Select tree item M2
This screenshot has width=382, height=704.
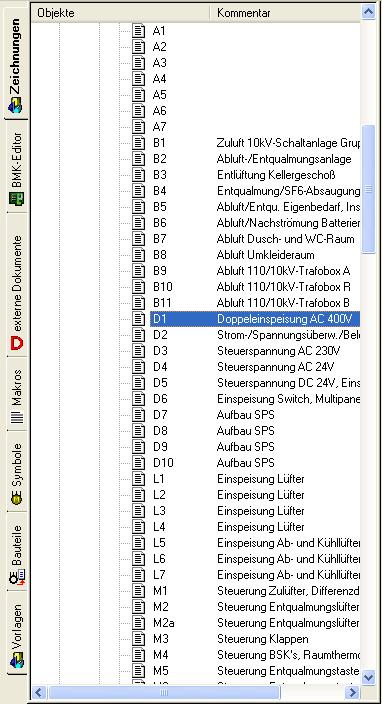160,607
